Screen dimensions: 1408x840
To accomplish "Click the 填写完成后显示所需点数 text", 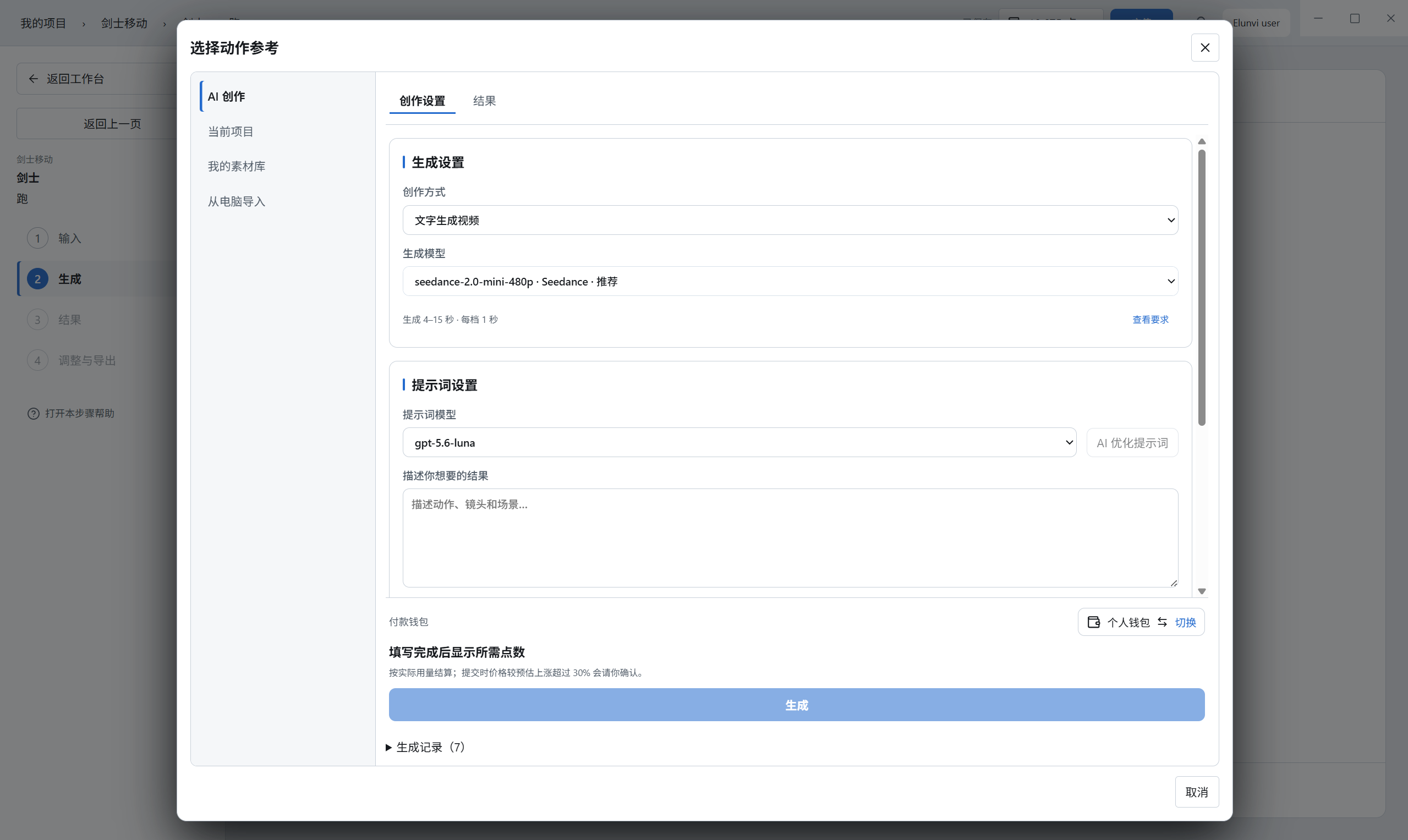I will pyautogui.click(x=457, y=652).
